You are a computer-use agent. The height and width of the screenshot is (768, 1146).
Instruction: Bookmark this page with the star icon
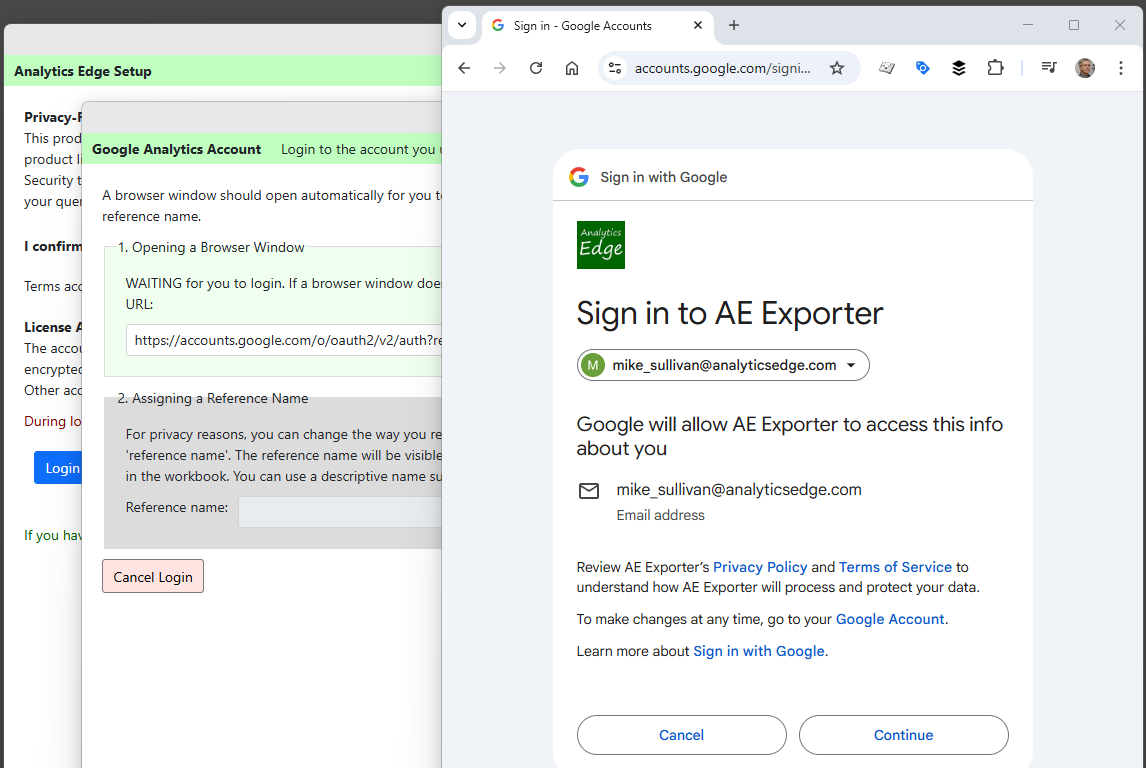(837, 68)
